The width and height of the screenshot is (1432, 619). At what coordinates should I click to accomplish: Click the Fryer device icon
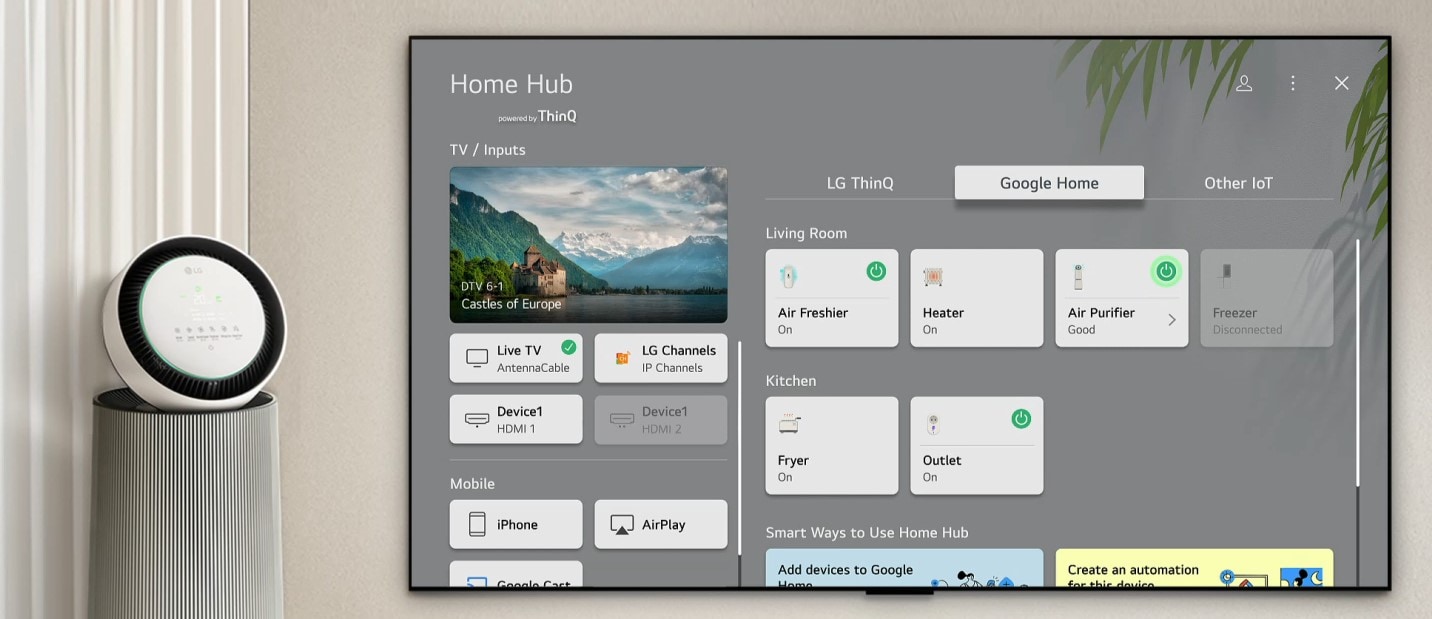click(x=789, y=424)
